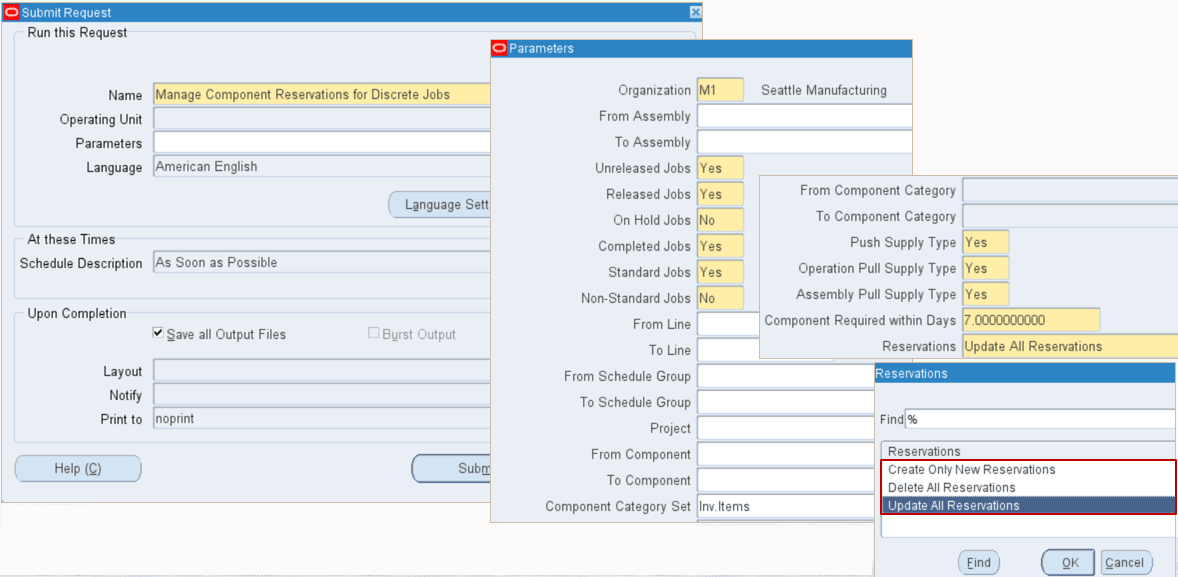Image resolution: width=1178 pixels, height=577 pixels.
Task: Close the Submit Request window
Action: pos(696,12)
